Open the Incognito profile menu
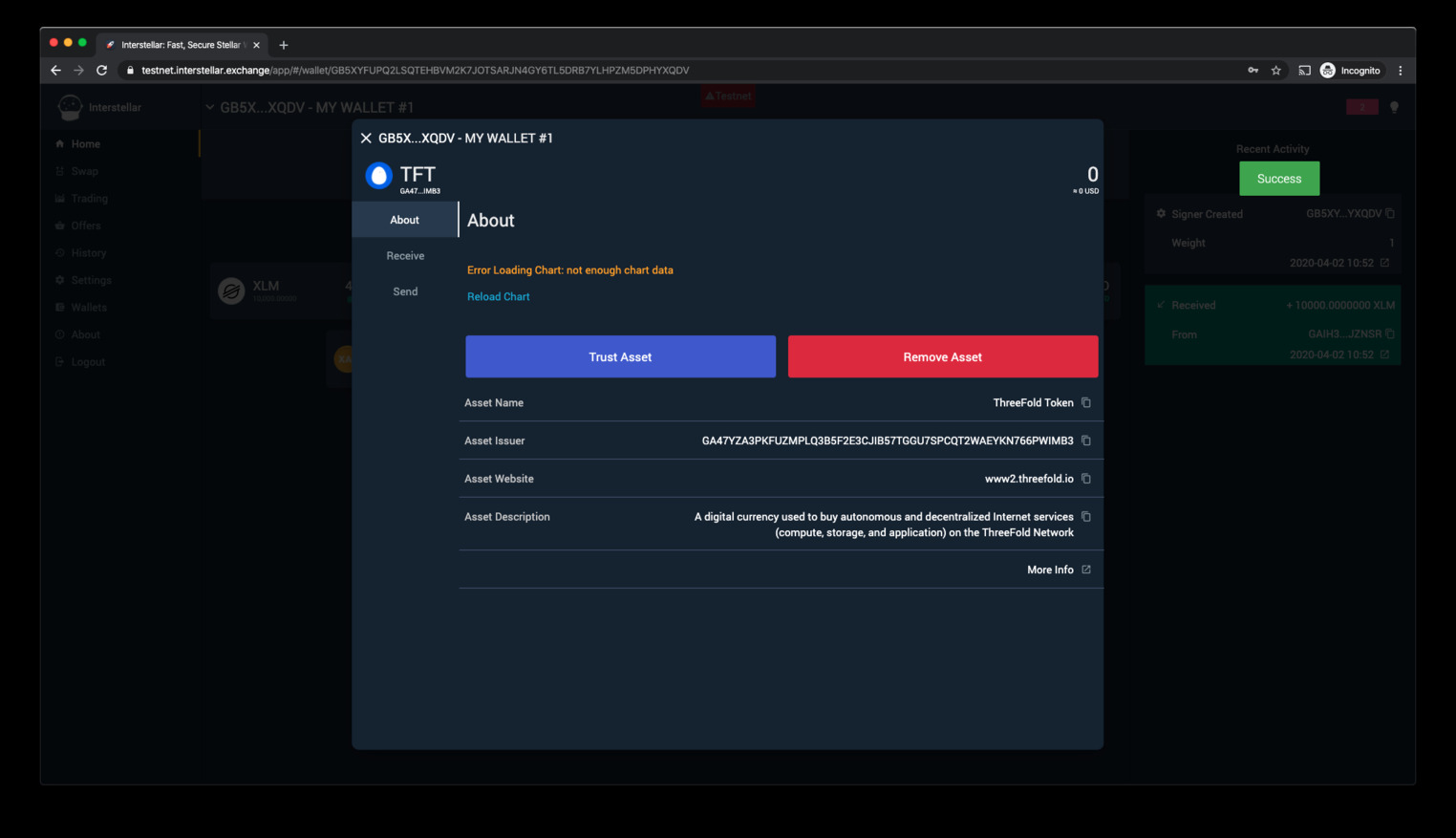The height and width of the screenshot is (838, 1456). (1350, 71)
